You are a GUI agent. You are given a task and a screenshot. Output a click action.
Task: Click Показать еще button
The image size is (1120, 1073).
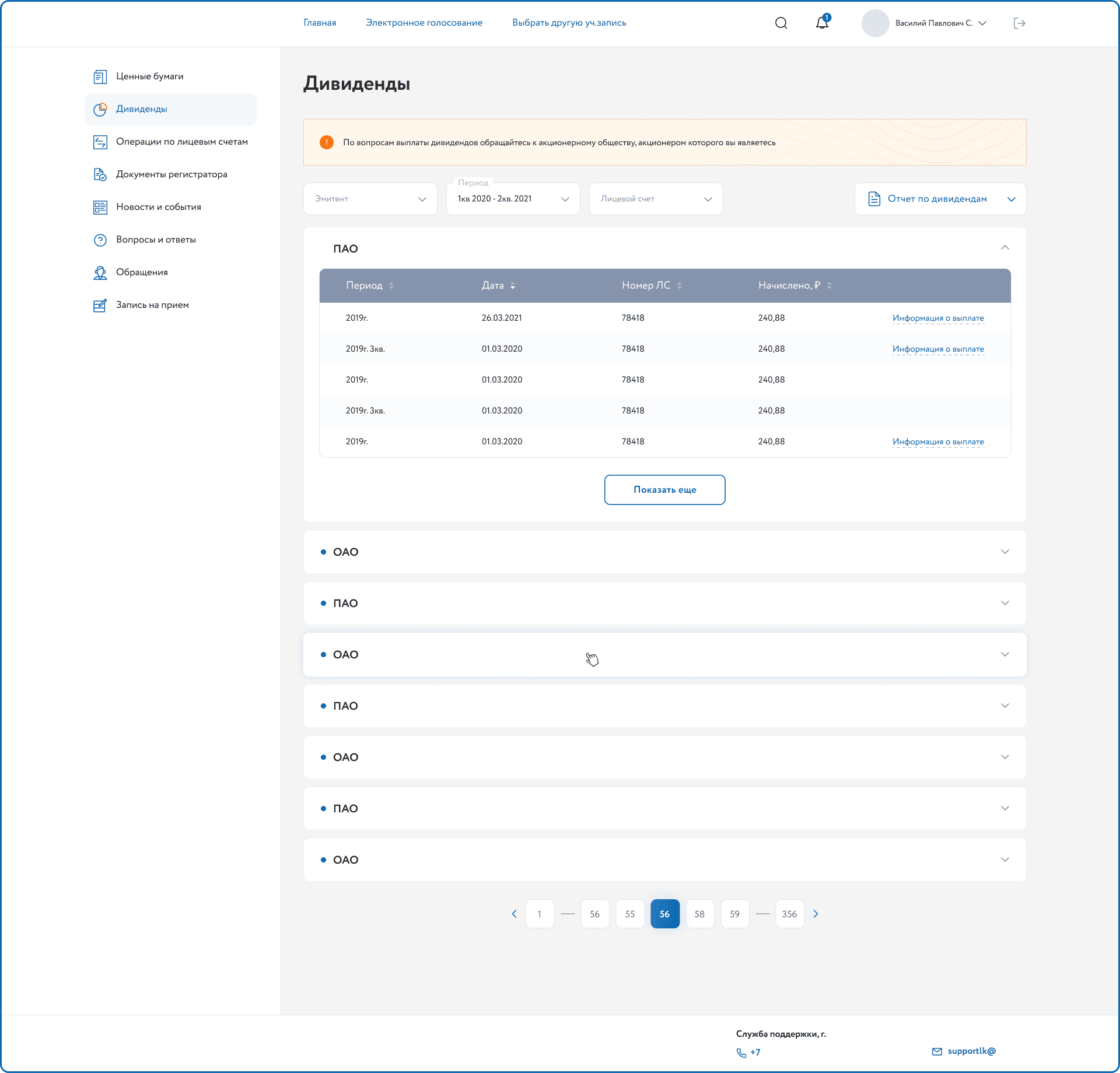665,490
